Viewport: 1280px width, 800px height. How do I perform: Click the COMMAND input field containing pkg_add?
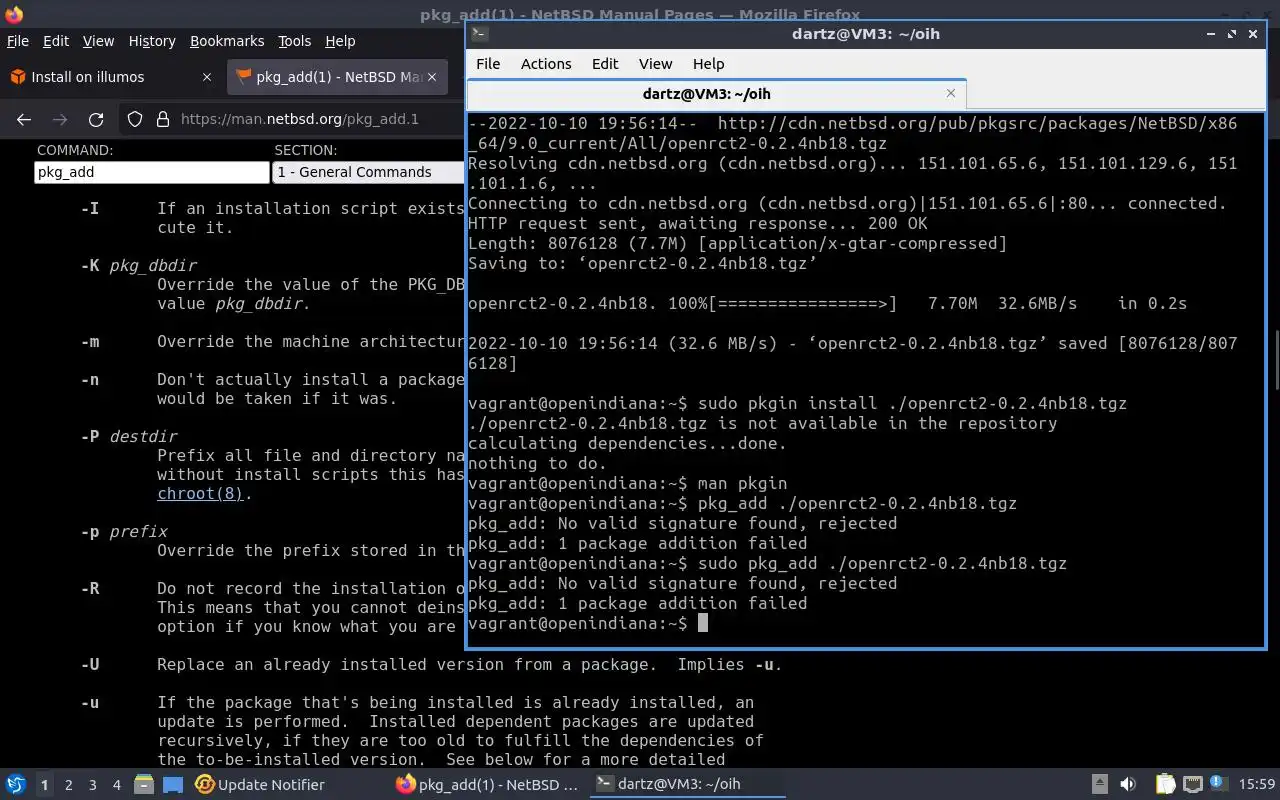tap(151, 172)
